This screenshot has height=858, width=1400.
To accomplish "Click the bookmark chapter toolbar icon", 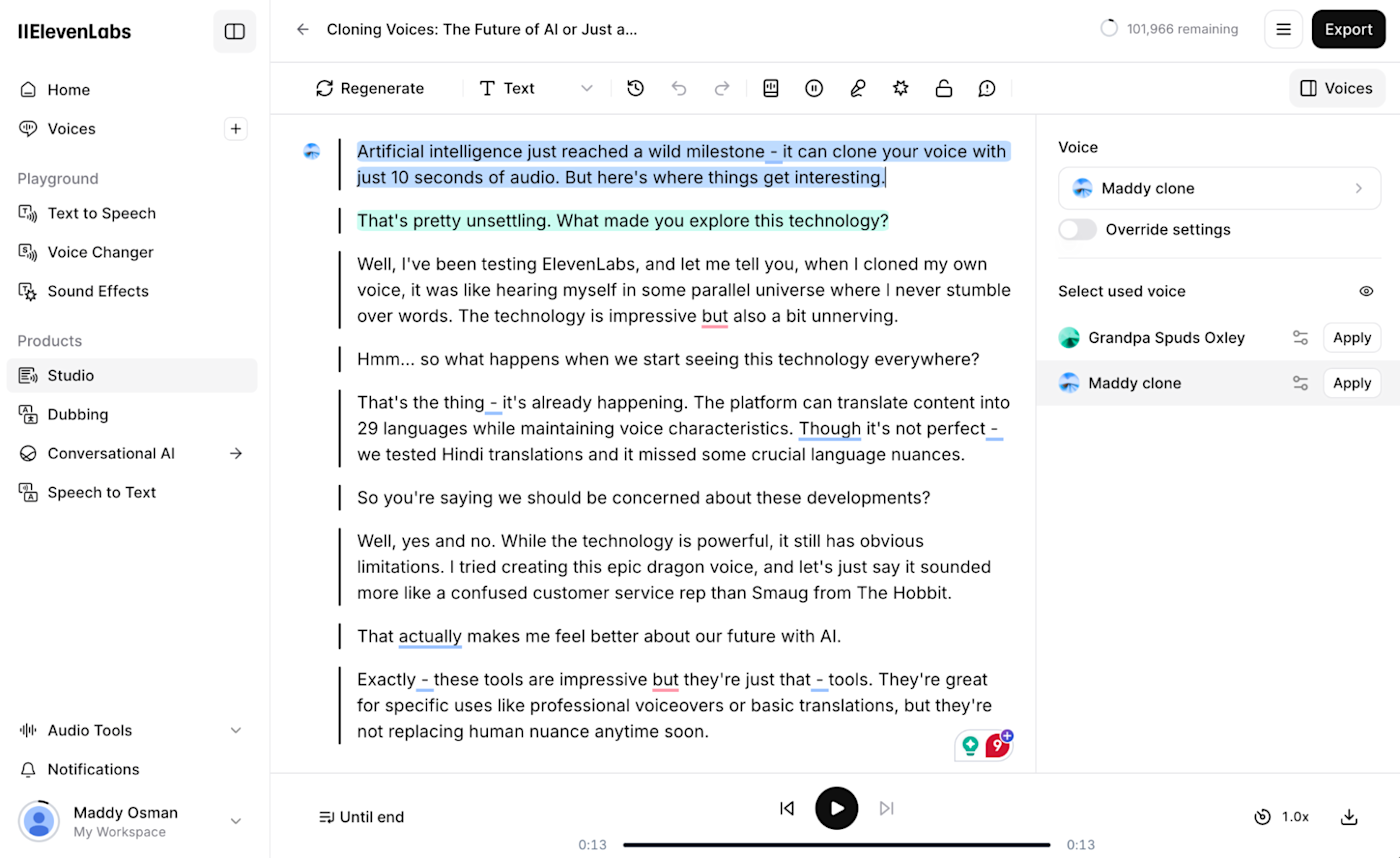I will click(x=770, y=88).
